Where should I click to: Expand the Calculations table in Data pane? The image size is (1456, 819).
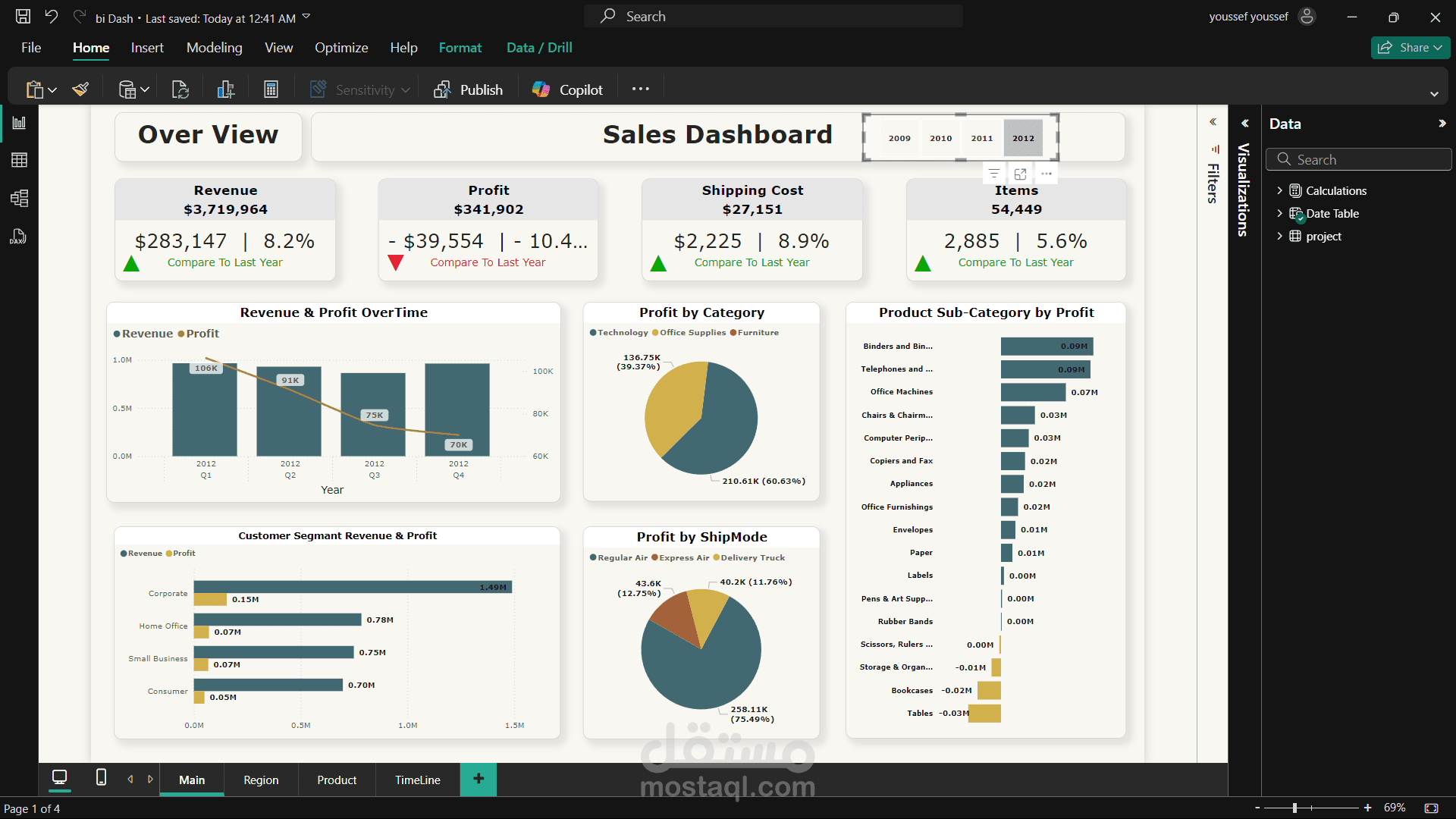click(x=1280, y=190)
